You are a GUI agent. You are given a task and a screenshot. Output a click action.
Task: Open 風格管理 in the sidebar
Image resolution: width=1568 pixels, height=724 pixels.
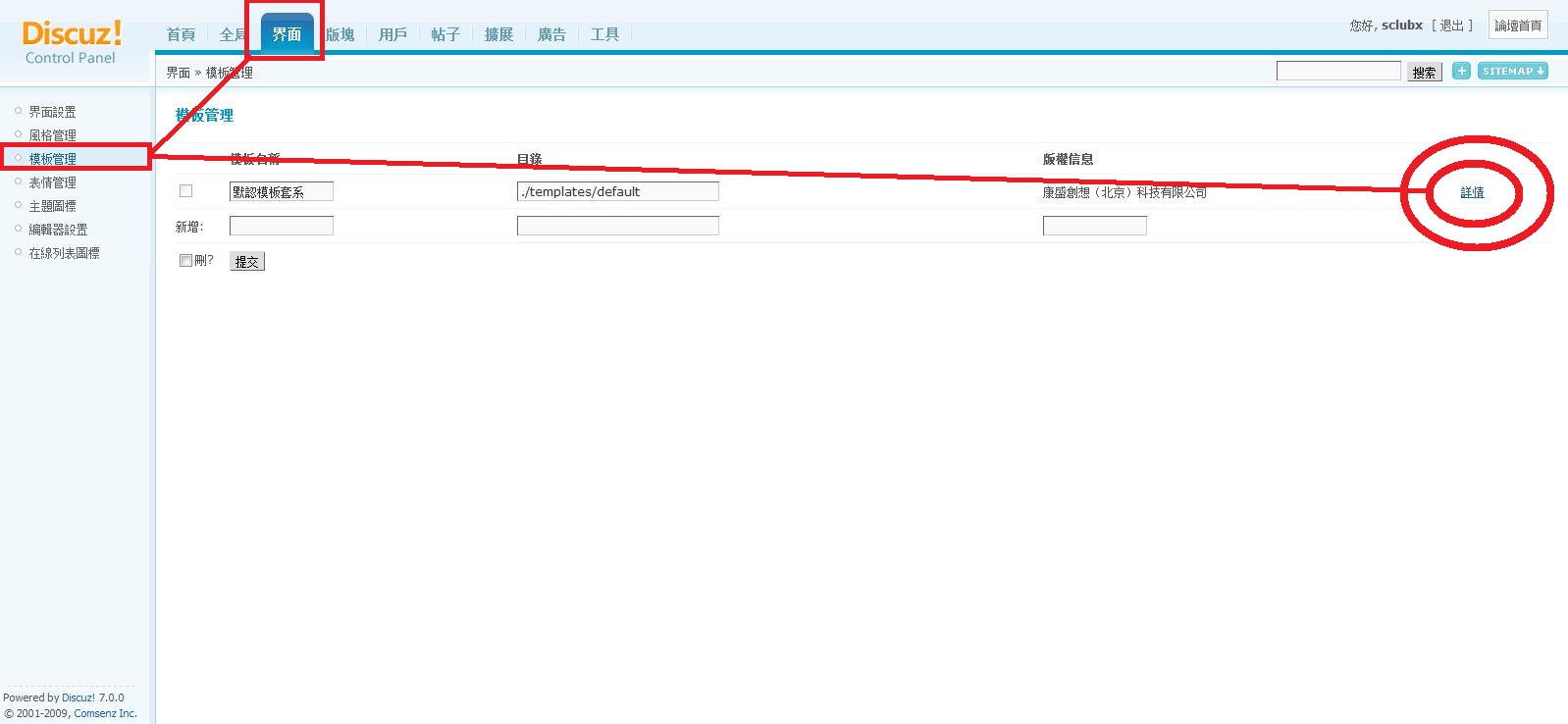[x=52, y=135]
